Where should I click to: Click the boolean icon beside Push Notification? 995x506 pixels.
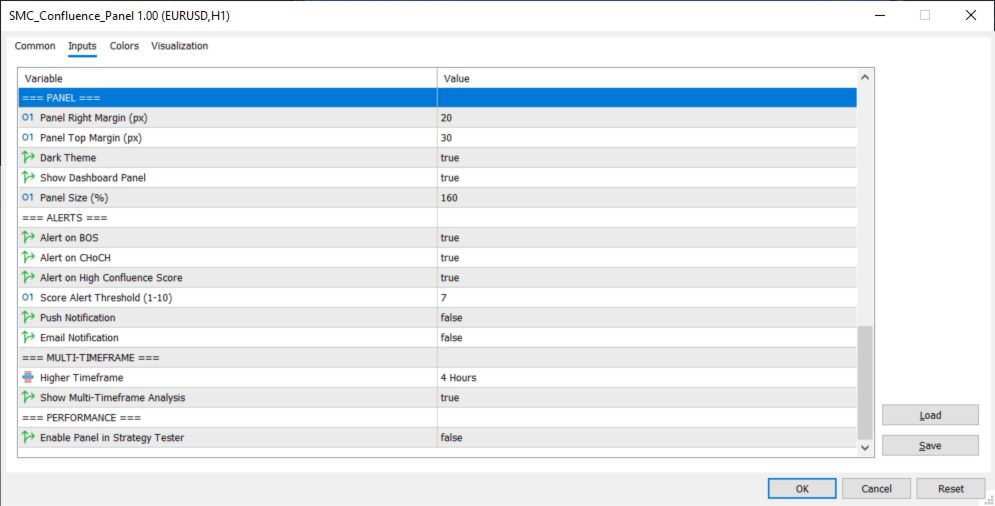point(28,317)
